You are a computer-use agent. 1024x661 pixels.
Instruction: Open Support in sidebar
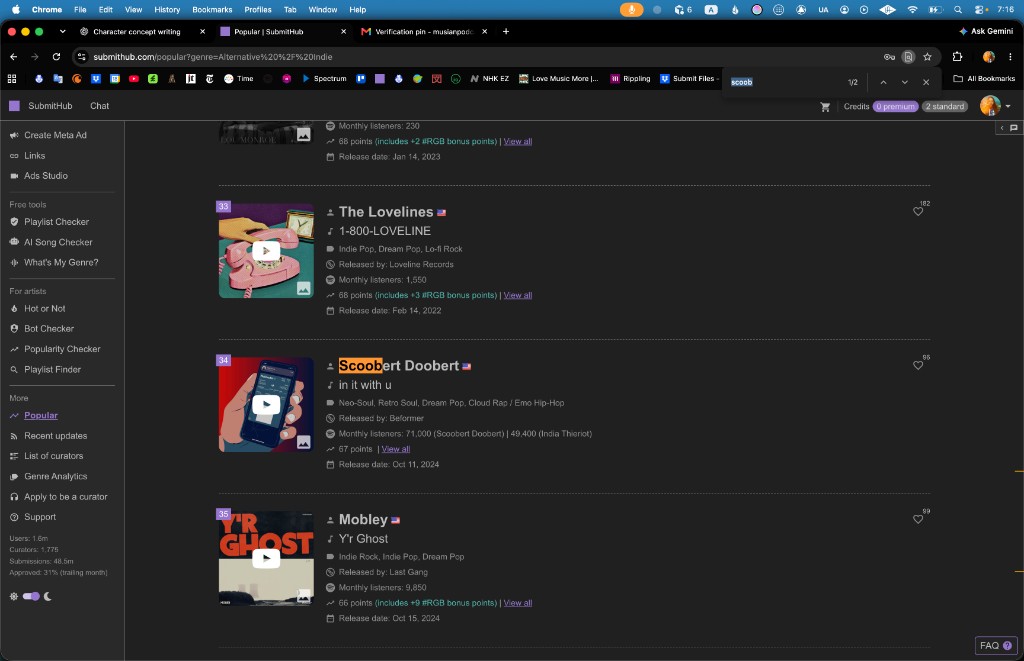pyautogui.click(x=40, y=517)
